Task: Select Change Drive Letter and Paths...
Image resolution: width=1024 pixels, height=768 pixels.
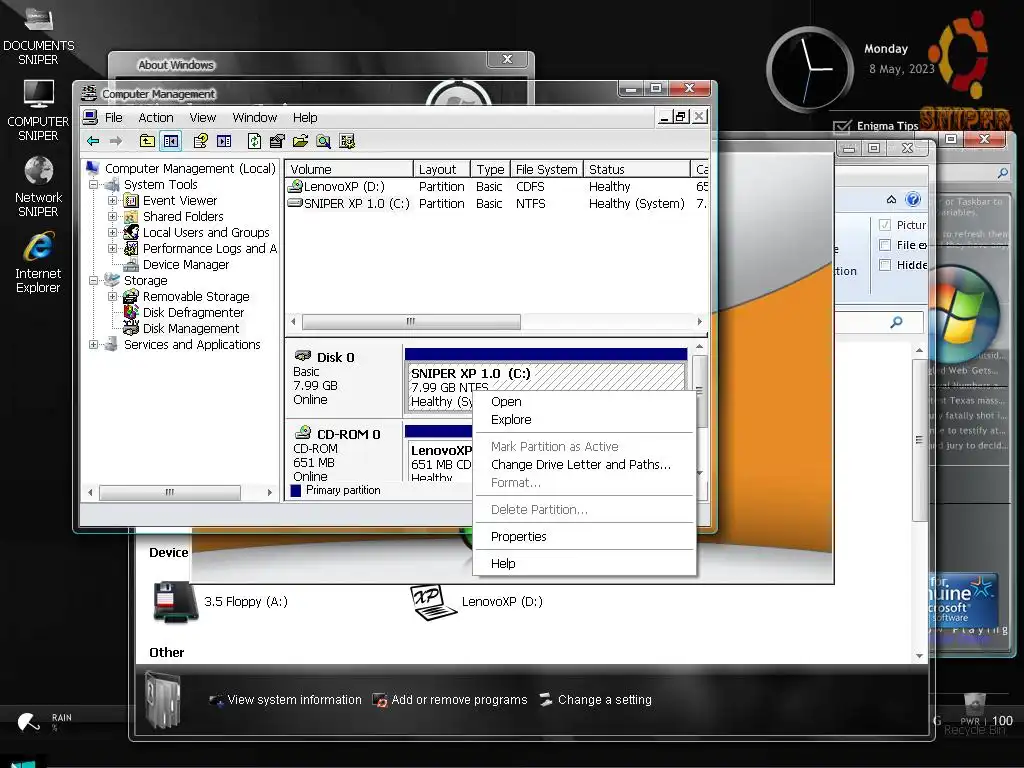Action: 584,464
